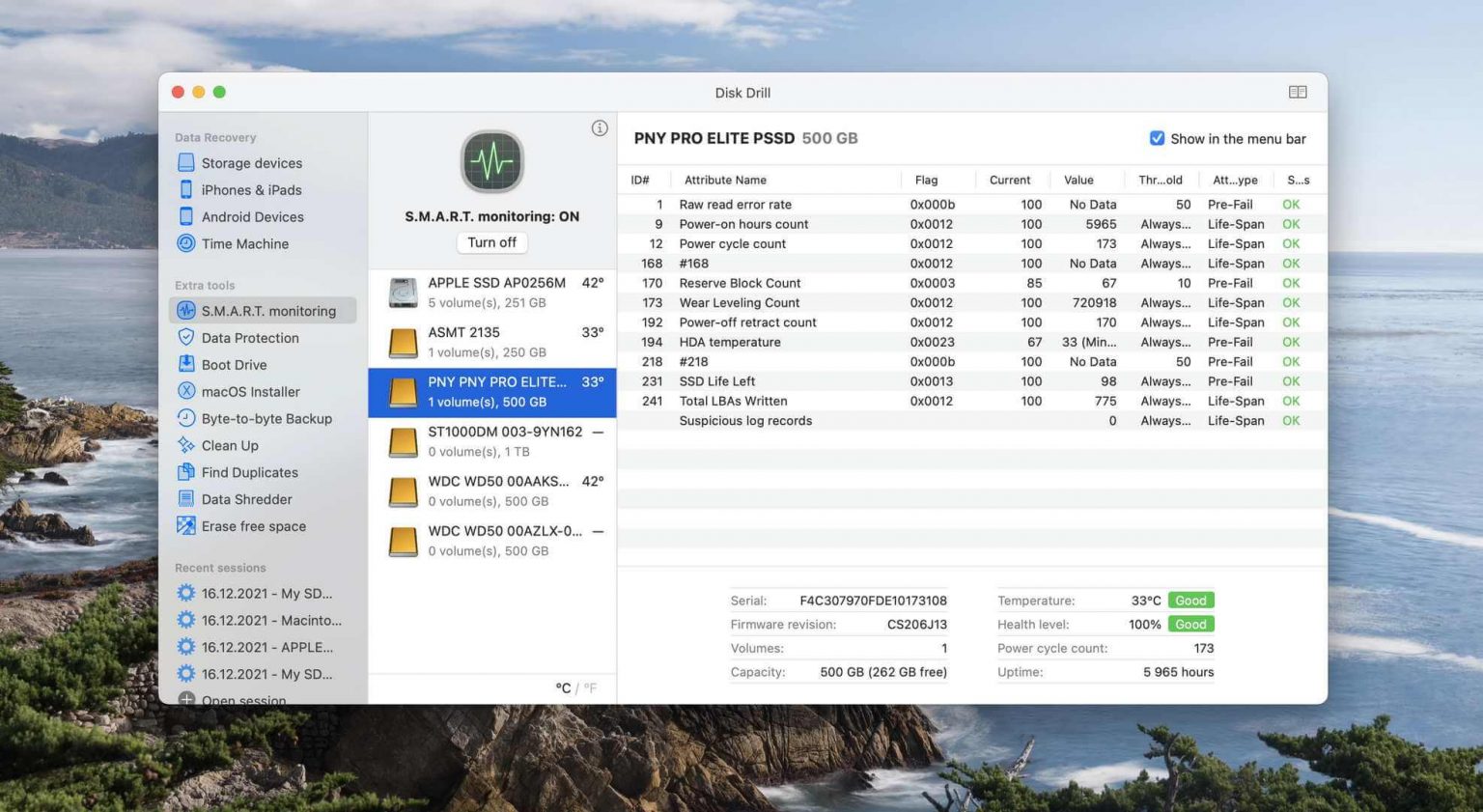Switch temperature units to Fahrenheit
This screenshot has width=1483, height=812.
pos(590,688)
